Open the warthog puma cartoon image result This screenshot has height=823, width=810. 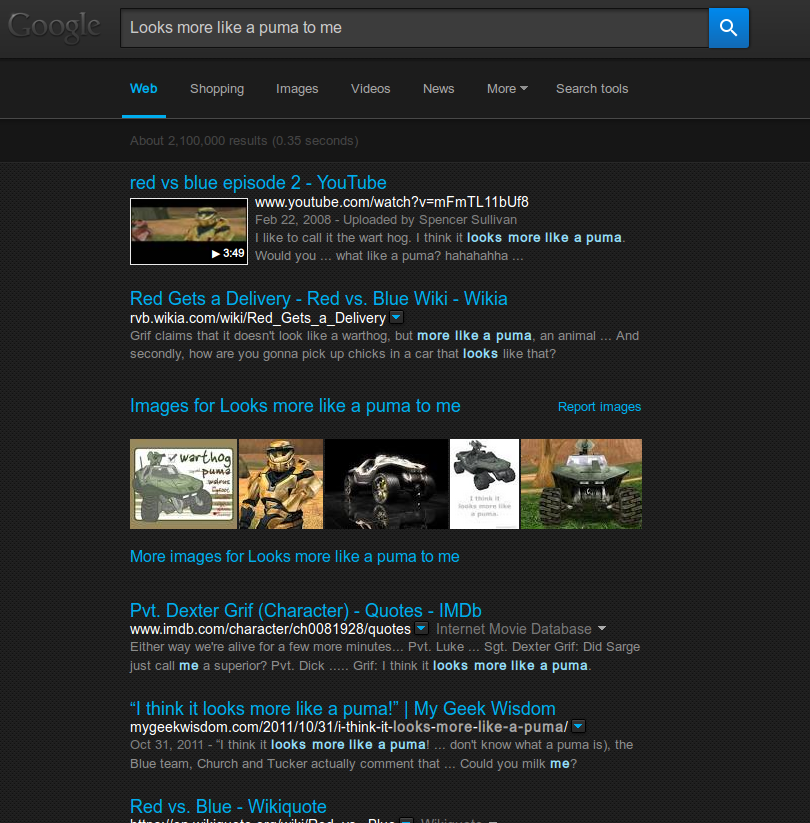[x=183, y=484]
